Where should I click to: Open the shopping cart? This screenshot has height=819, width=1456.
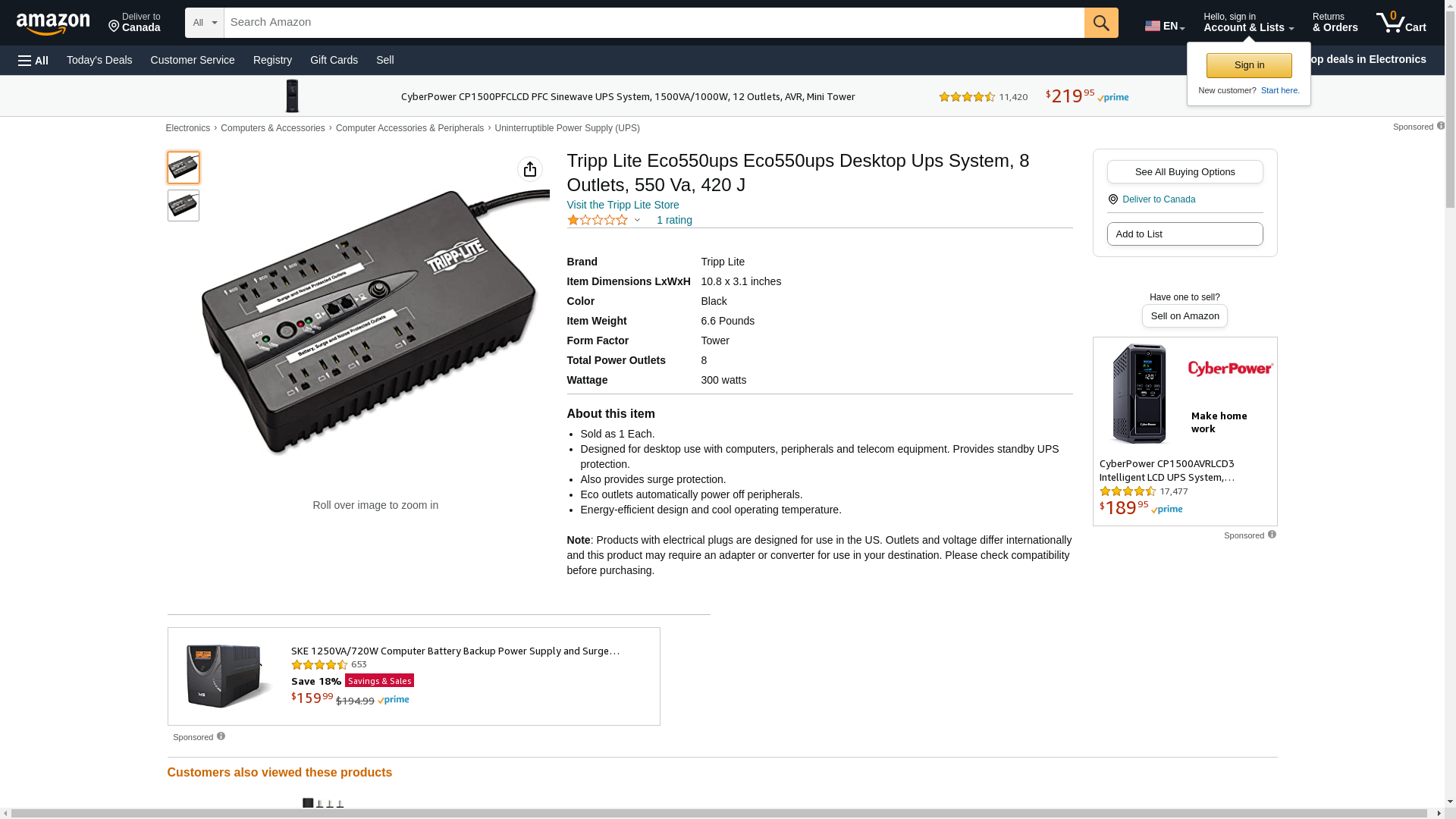click(1401, 23)
